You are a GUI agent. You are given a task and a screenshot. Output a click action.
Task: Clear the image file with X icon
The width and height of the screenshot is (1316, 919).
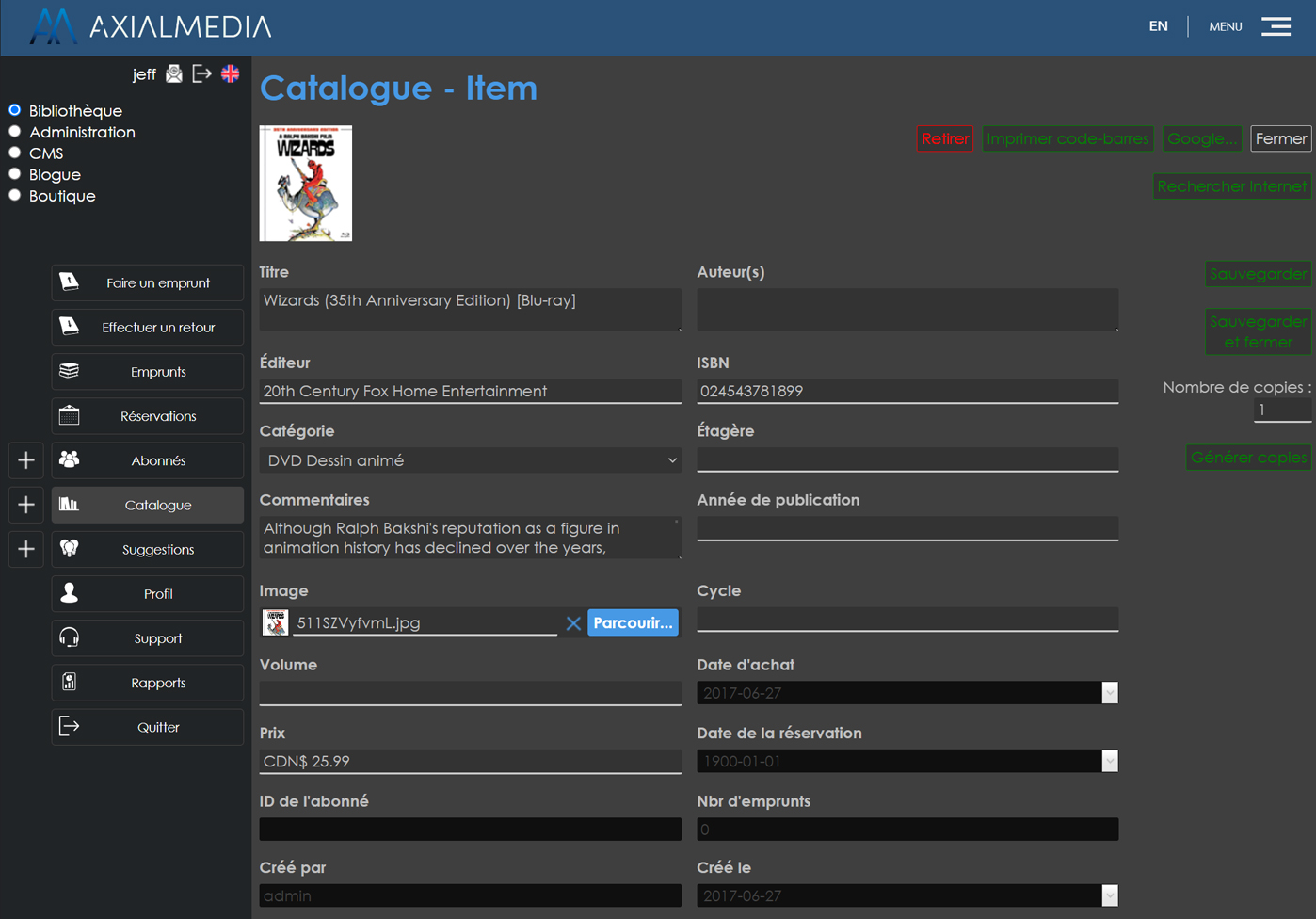pos(572,623)
